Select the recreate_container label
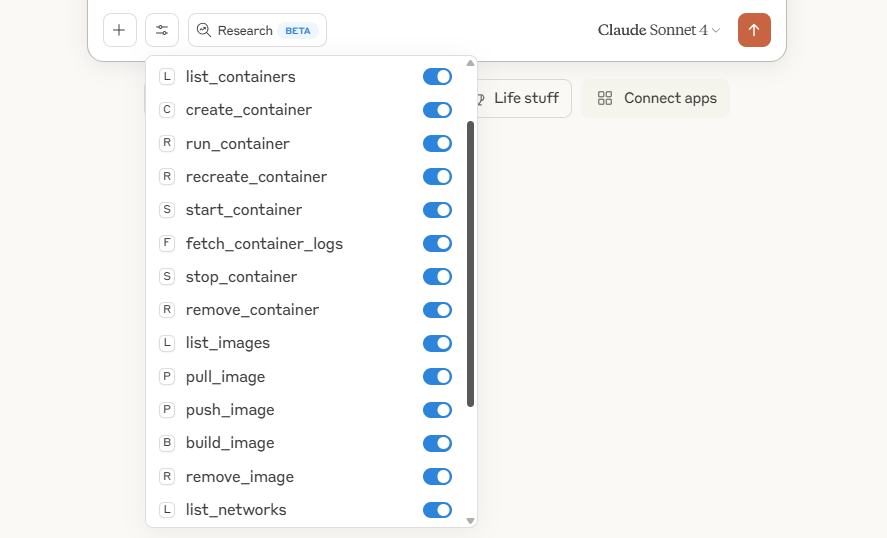The width and height of the screenshot is (887, 538). click(x=256, y=177)
